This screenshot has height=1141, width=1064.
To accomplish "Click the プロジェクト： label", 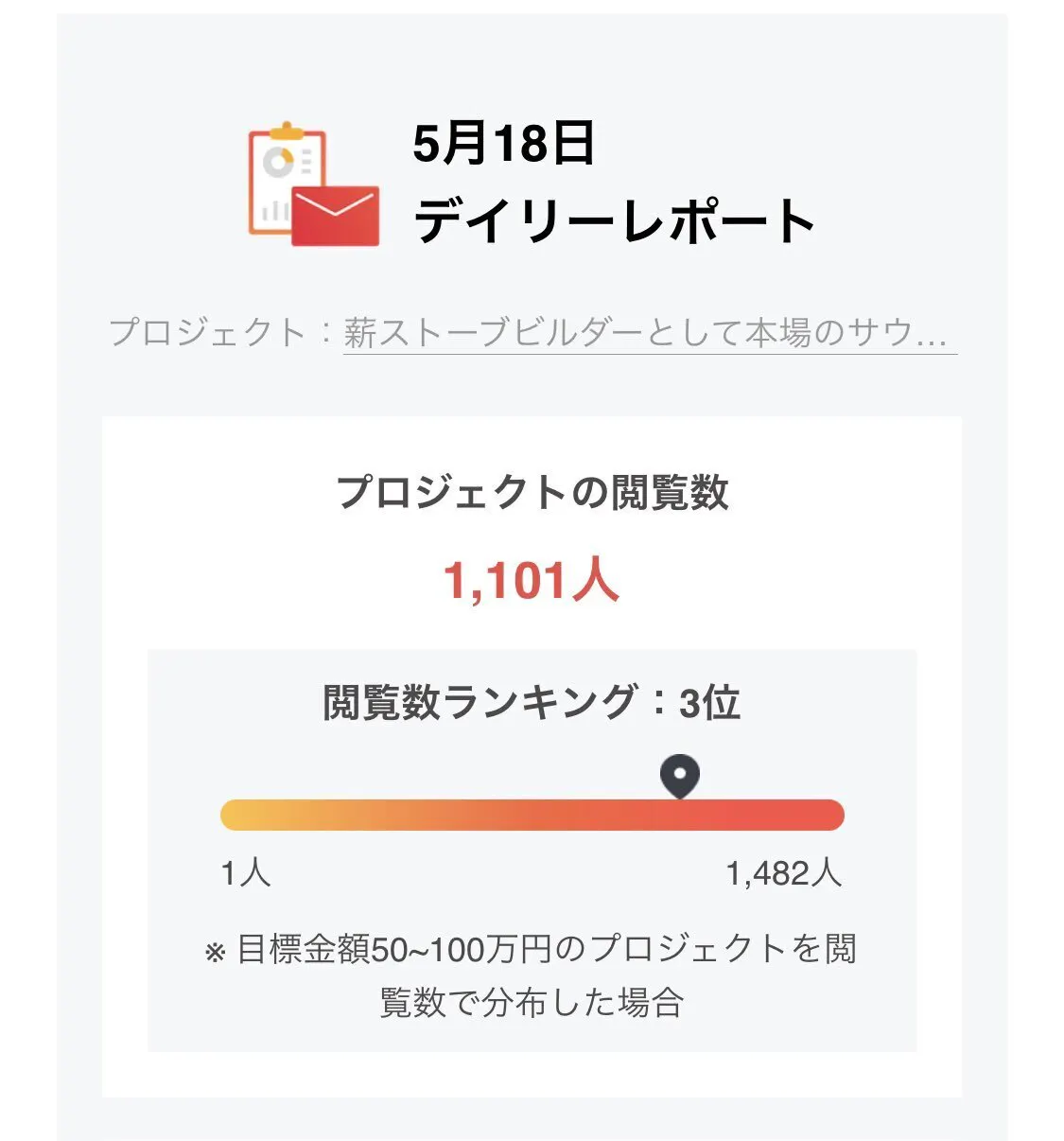I will [x=223, y=333].
